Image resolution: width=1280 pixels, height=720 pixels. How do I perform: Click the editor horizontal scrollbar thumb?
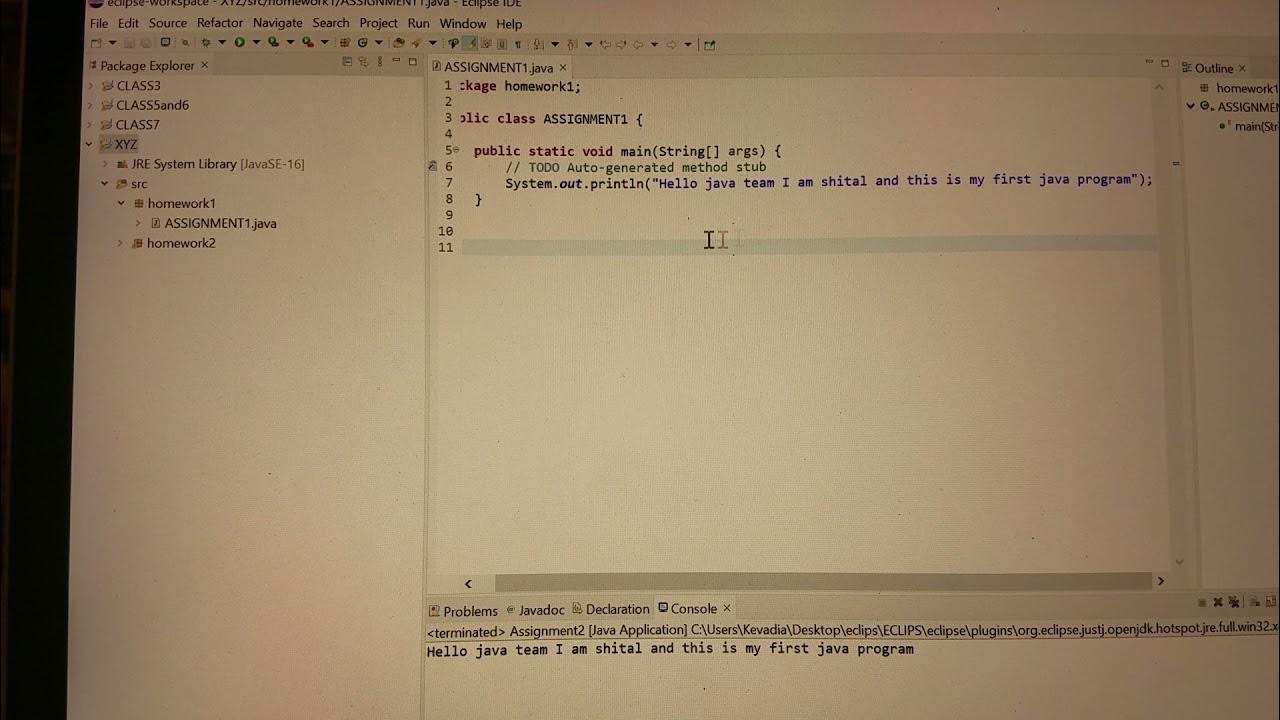click(823, 582)
